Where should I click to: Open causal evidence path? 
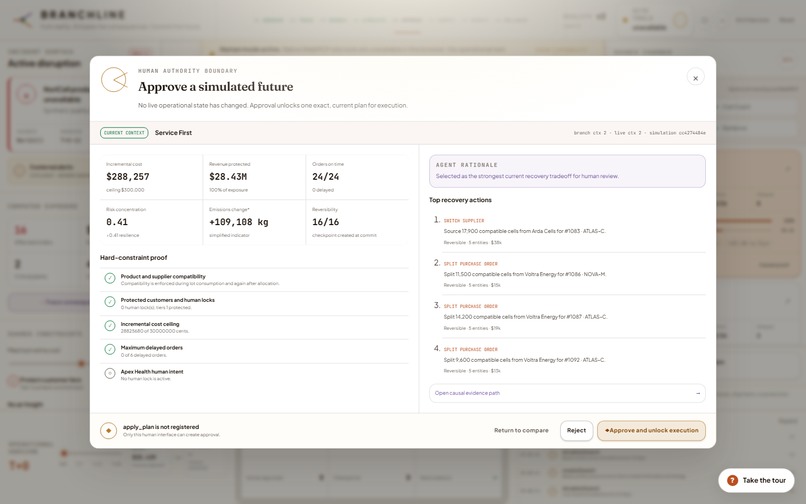(567, 393)
